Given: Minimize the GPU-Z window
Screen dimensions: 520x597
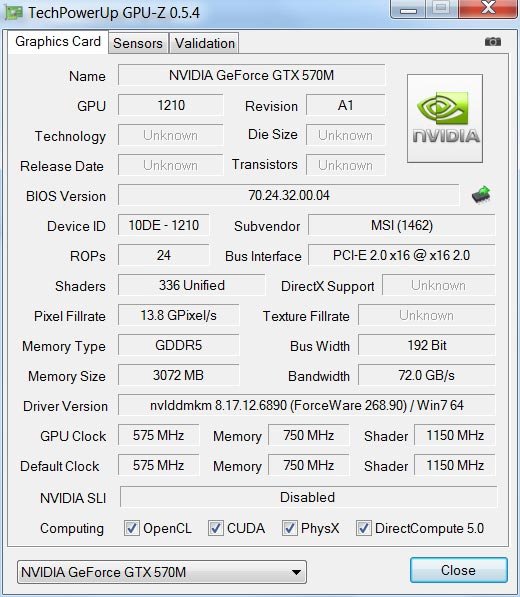Looking at the screenshot, I should tap(408, 9).
